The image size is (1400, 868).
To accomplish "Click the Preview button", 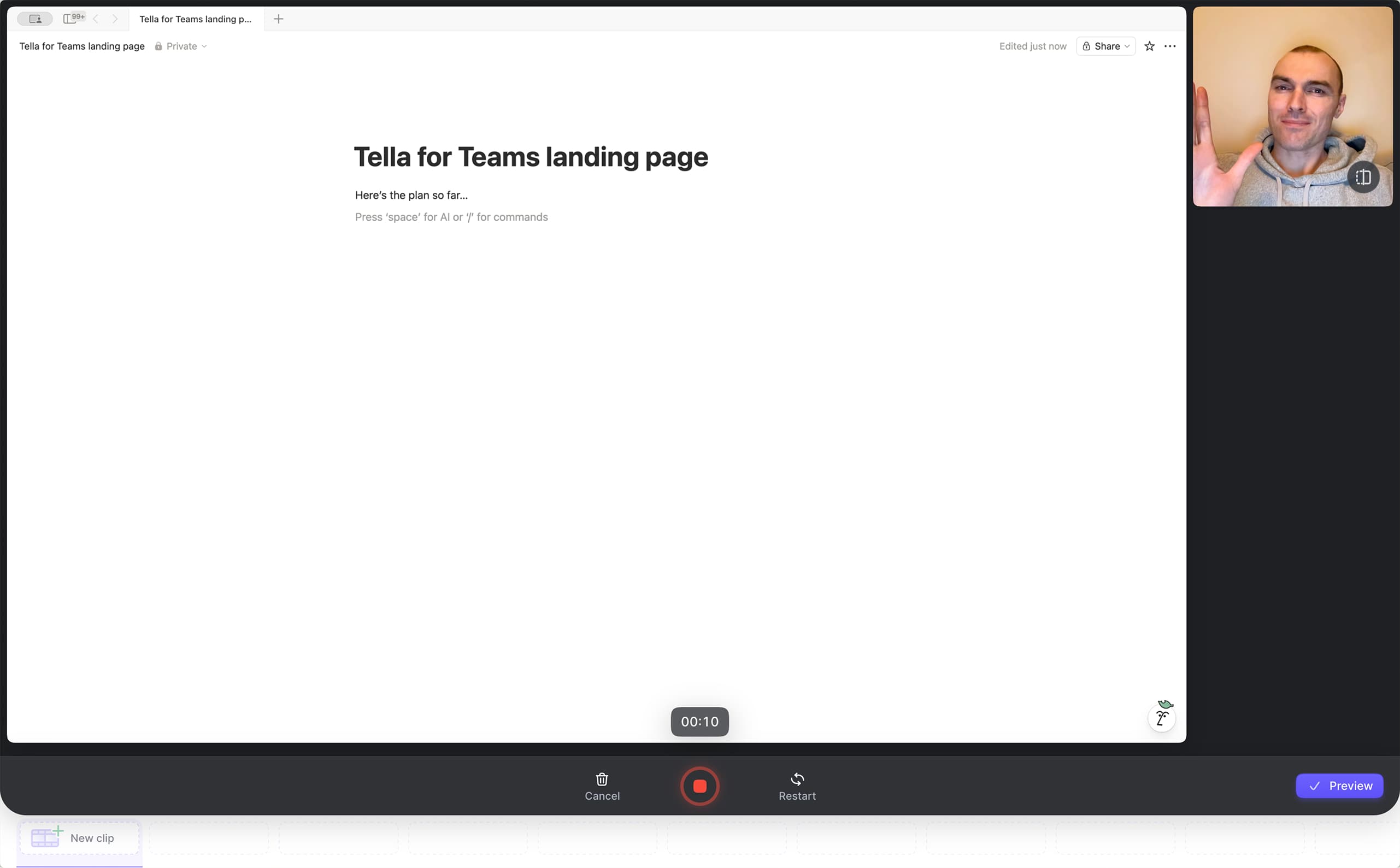I will 1339,786.
